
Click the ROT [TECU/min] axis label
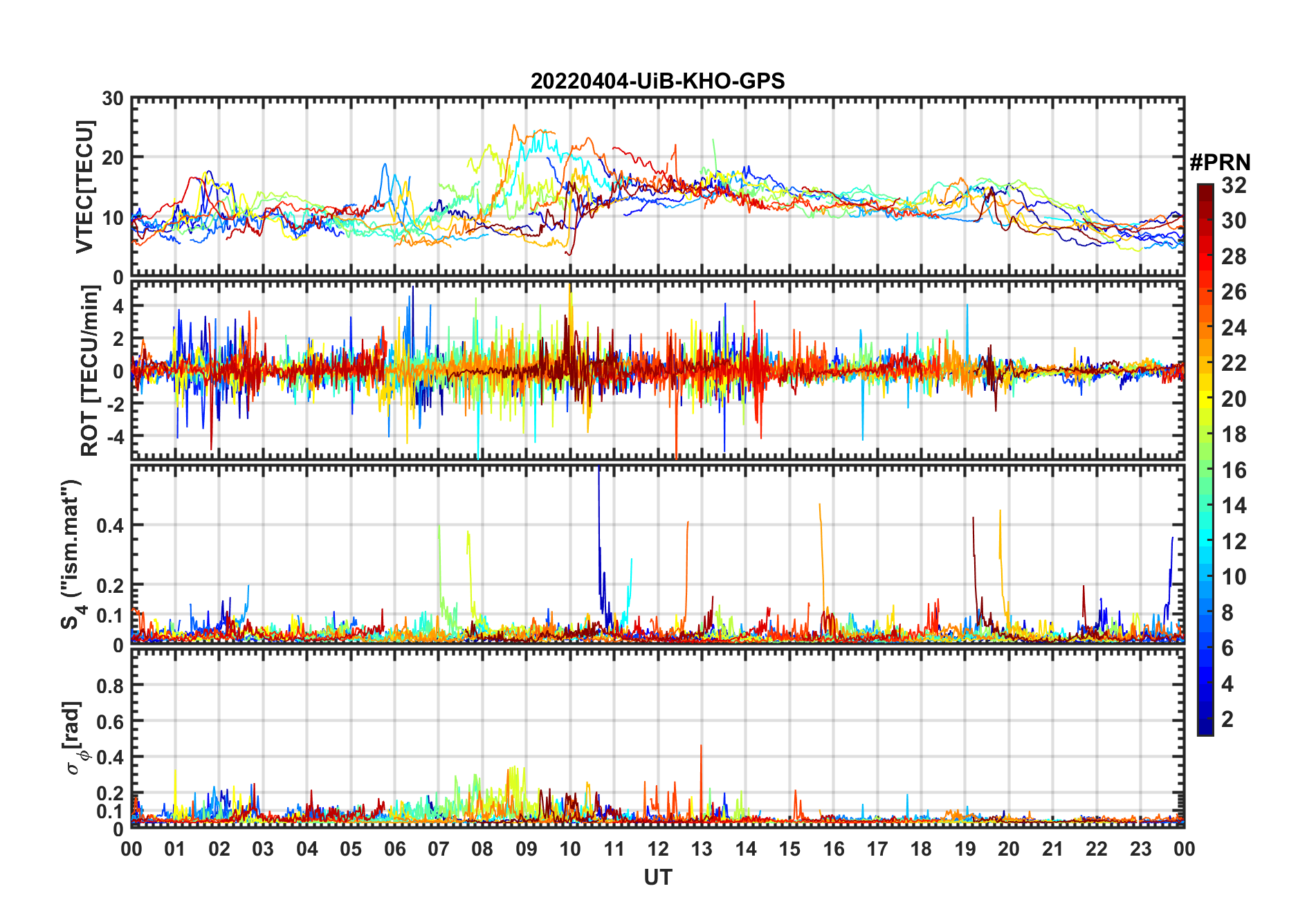click(90, 371)
